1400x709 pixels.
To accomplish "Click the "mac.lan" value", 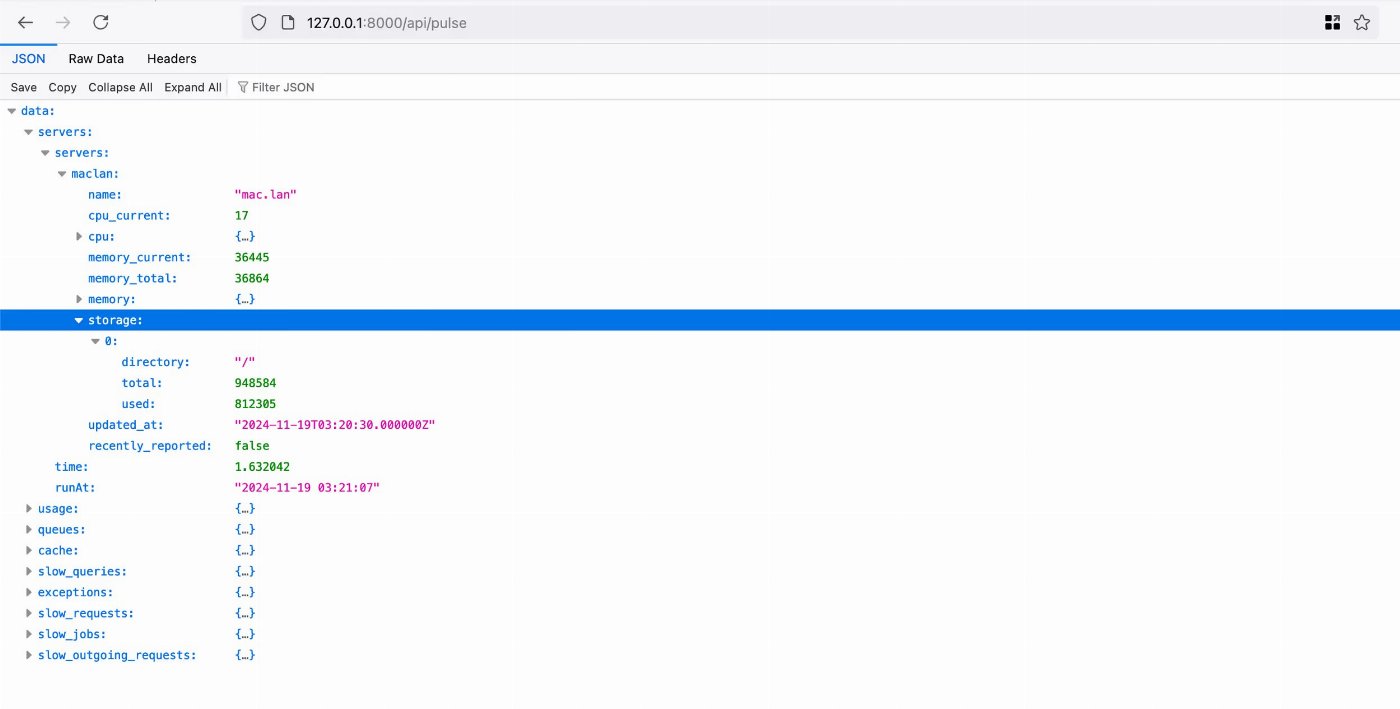I will (266, 195).
